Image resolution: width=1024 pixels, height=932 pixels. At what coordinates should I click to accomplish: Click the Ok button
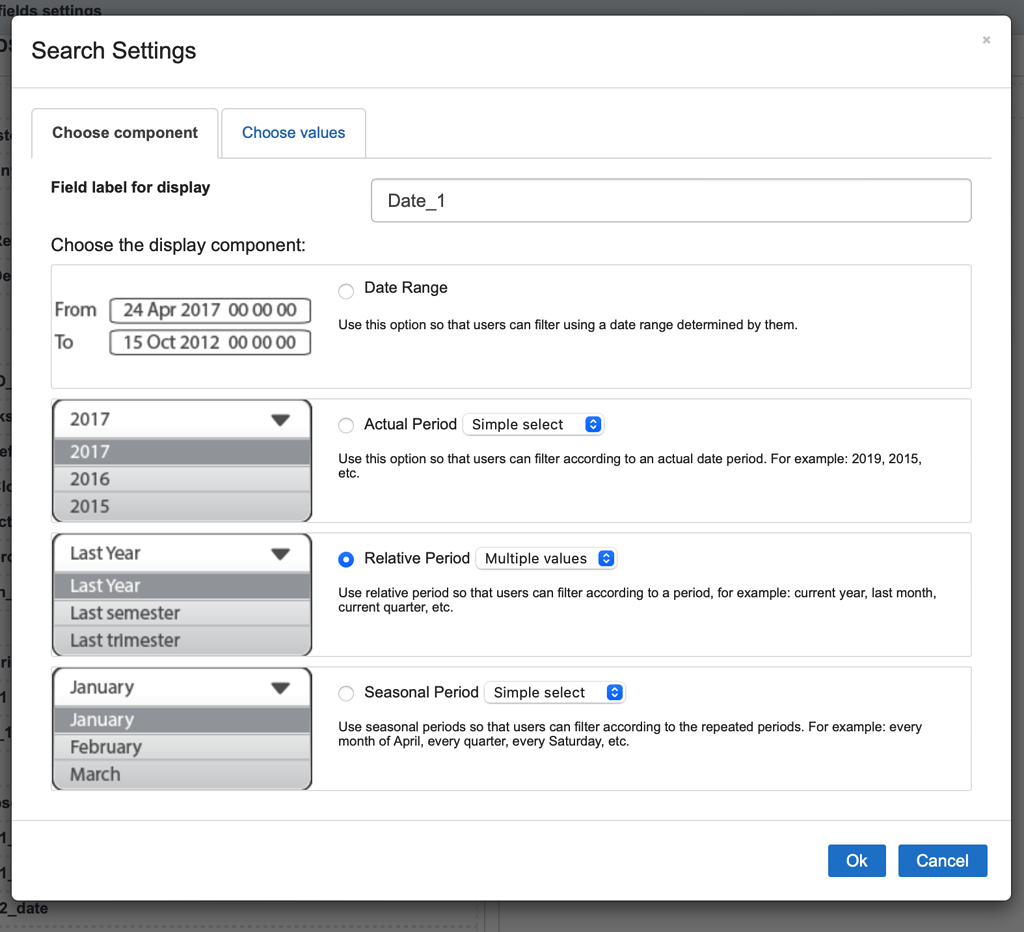856,860
